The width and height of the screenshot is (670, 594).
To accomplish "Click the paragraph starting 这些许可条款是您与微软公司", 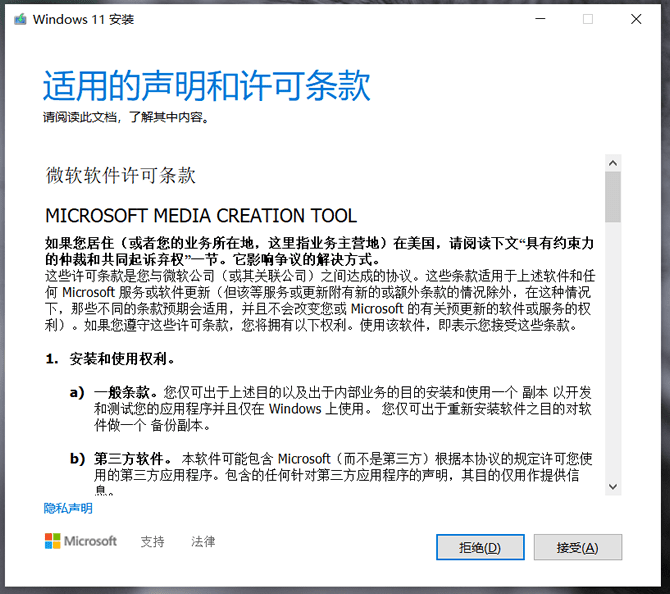I will pyautogui.click(x=320, y=301).
